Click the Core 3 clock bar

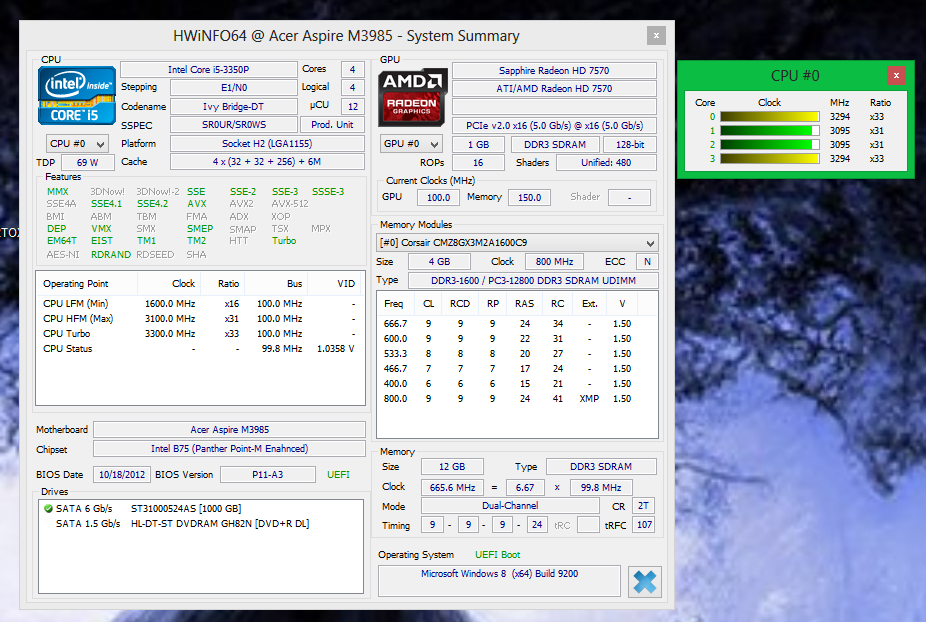pos(770,158)
